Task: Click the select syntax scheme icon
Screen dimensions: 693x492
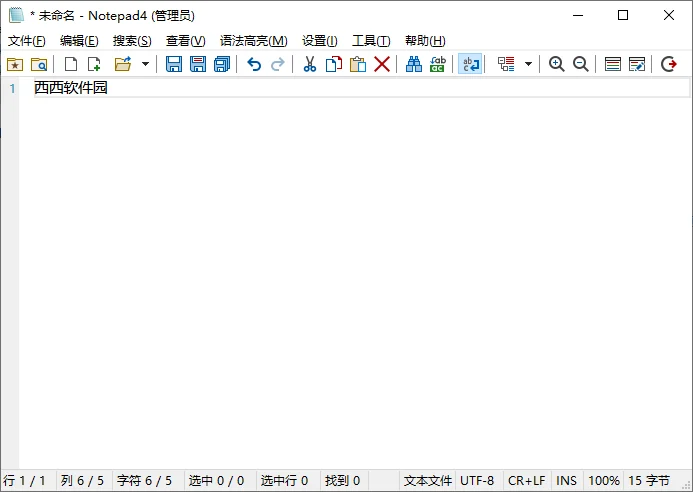Action: (x=613, y=65)
